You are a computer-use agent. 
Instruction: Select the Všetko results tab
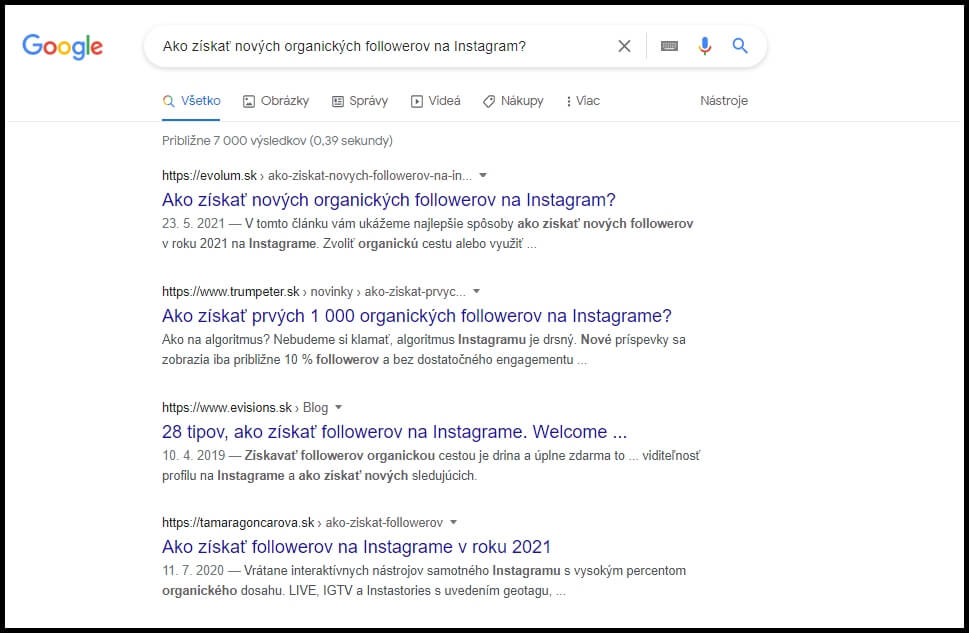(191, 101)
